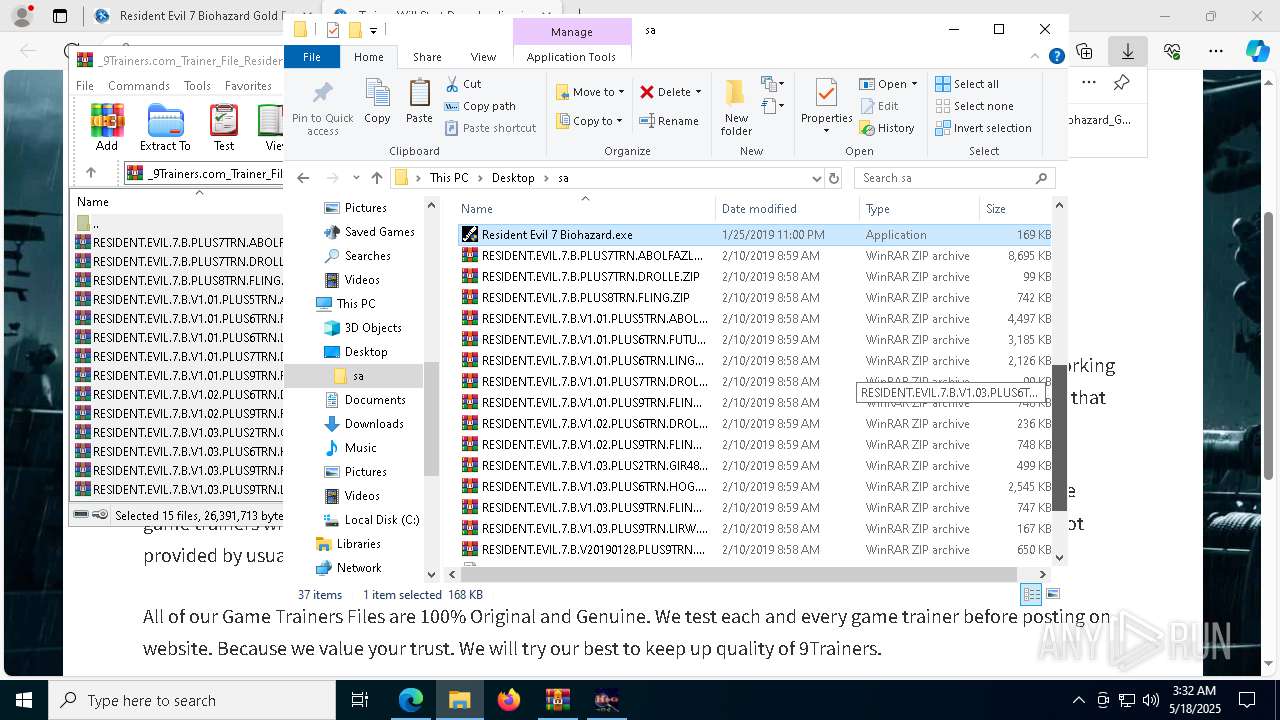Select 3D Objects in navigation pane
The image size is (1280, 720).
373,328
